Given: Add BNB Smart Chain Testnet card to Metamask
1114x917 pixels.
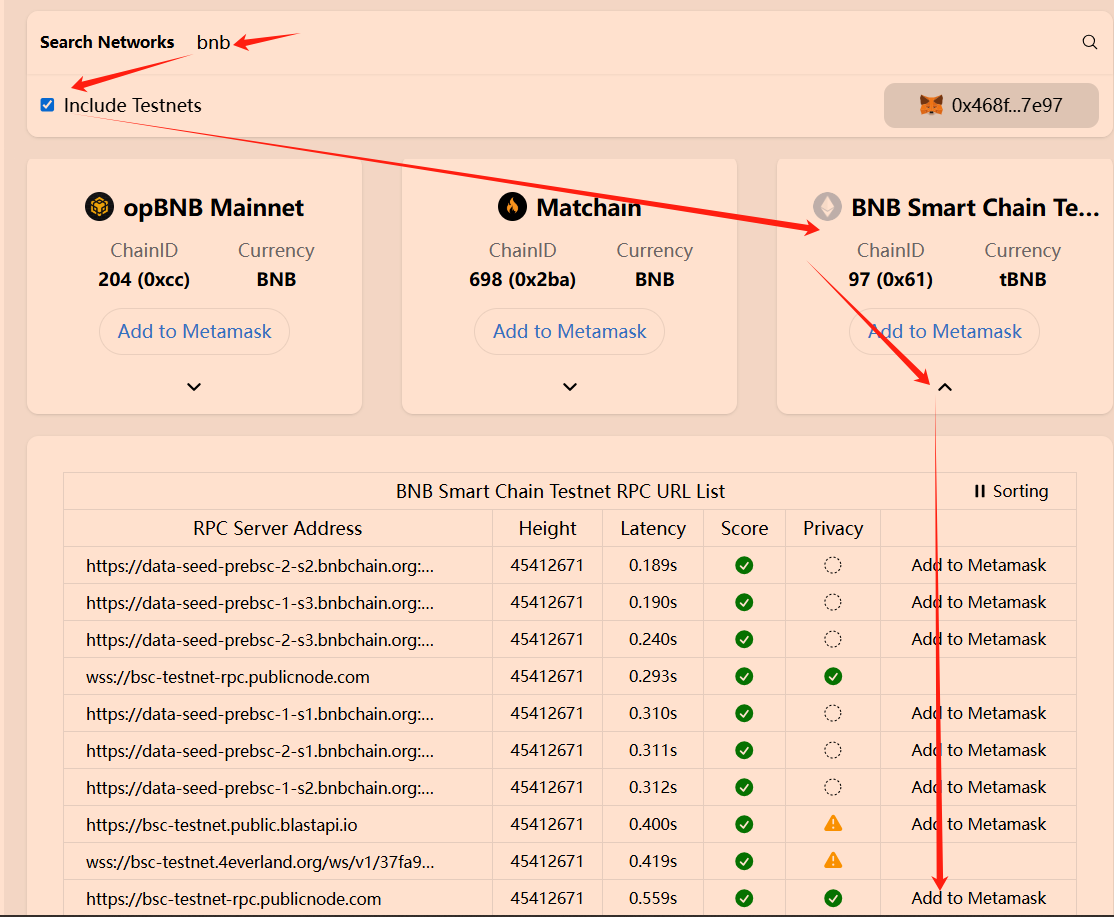Looking at the screenshot, I should [945, 331].
